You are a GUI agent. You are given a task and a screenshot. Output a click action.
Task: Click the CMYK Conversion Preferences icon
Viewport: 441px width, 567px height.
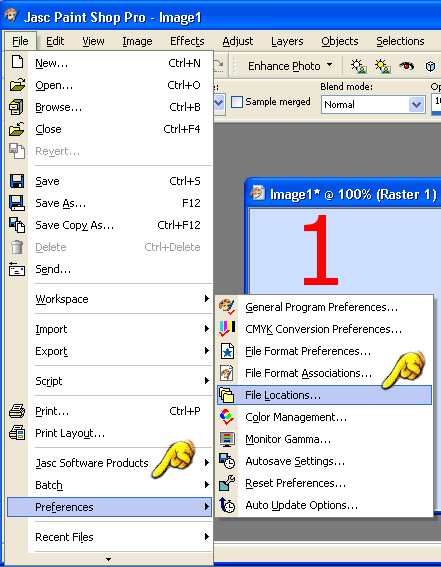[227, 329]
